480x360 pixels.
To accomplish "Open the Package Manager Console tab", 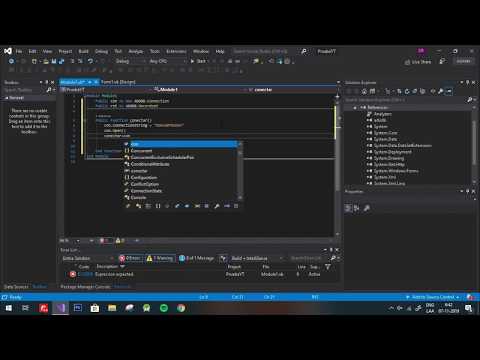I will tap(86, 287).
